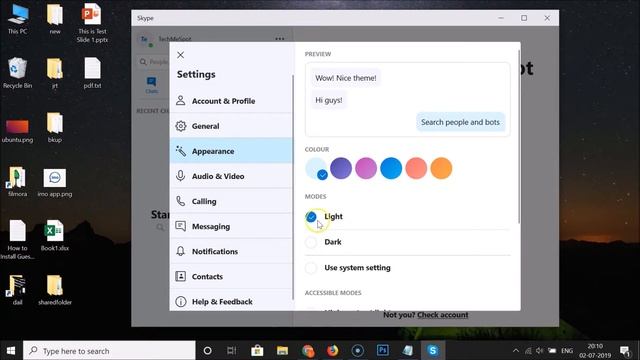Click the Check account link
This screenshot has width=640, height=360.
click(x=442, y=315)
